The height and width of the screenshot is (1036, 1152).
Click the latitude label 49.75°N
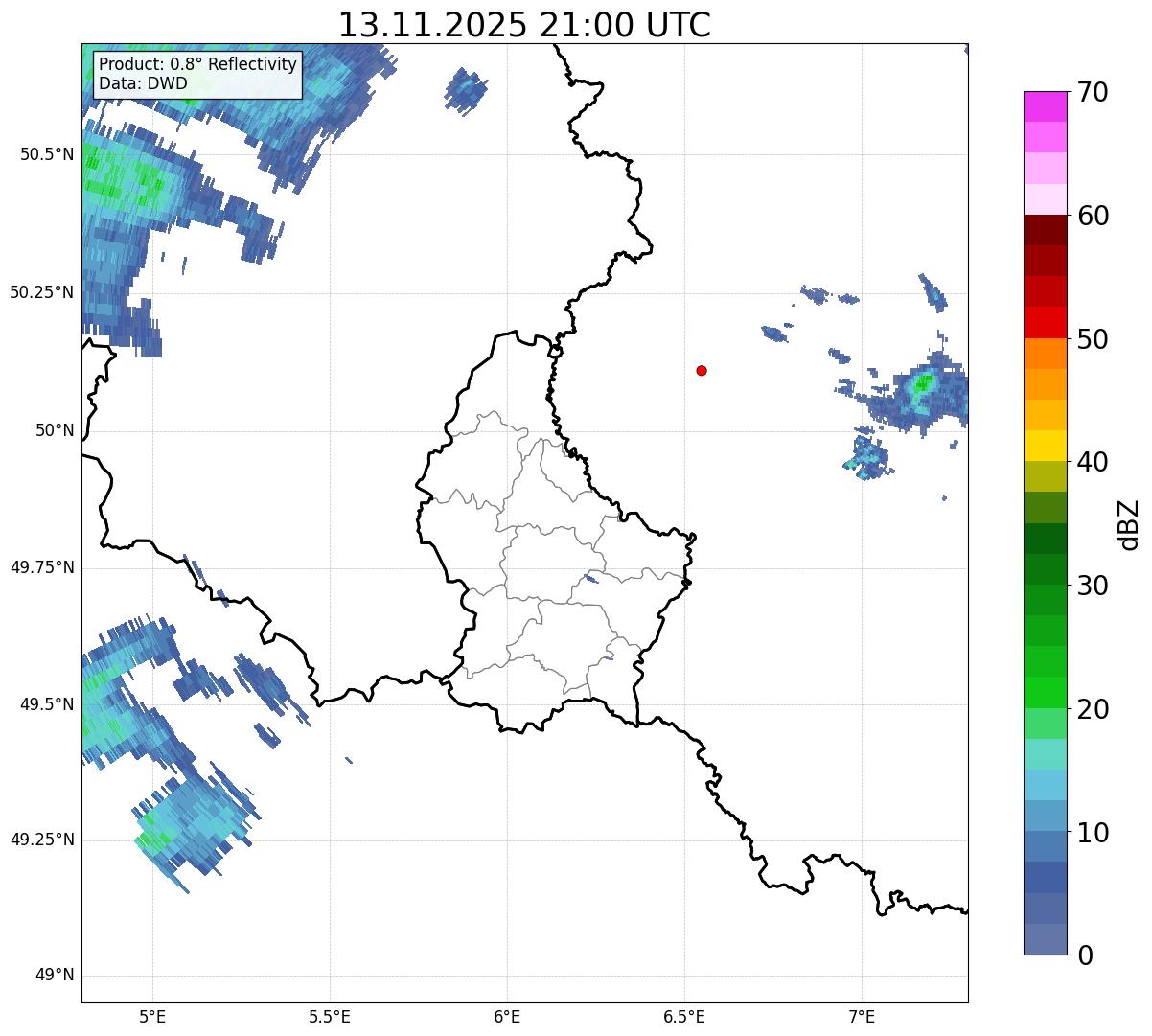42,567
